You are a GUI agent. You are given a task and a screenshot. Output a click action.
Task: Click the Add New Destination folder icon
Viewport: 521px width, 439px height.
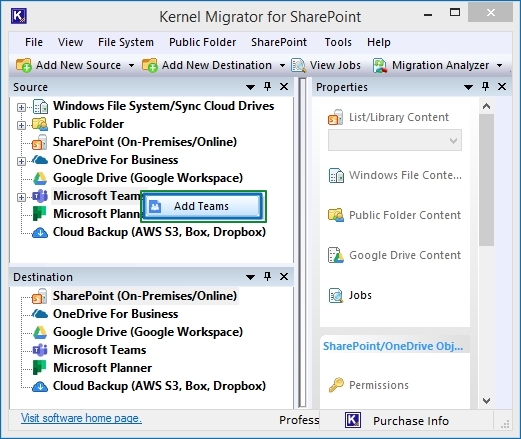tap(150, 65)
